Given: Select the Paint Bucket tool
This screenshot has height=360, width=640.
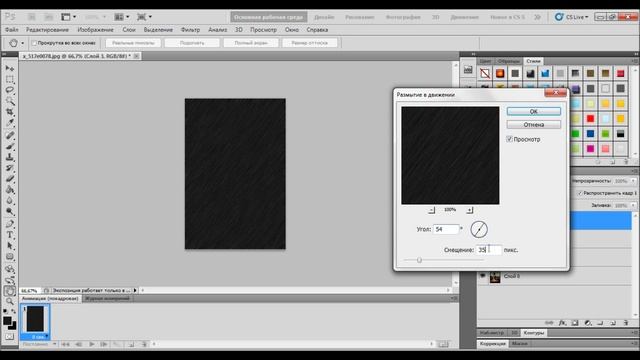Looking at the screenshot, I should coord(10,190).
